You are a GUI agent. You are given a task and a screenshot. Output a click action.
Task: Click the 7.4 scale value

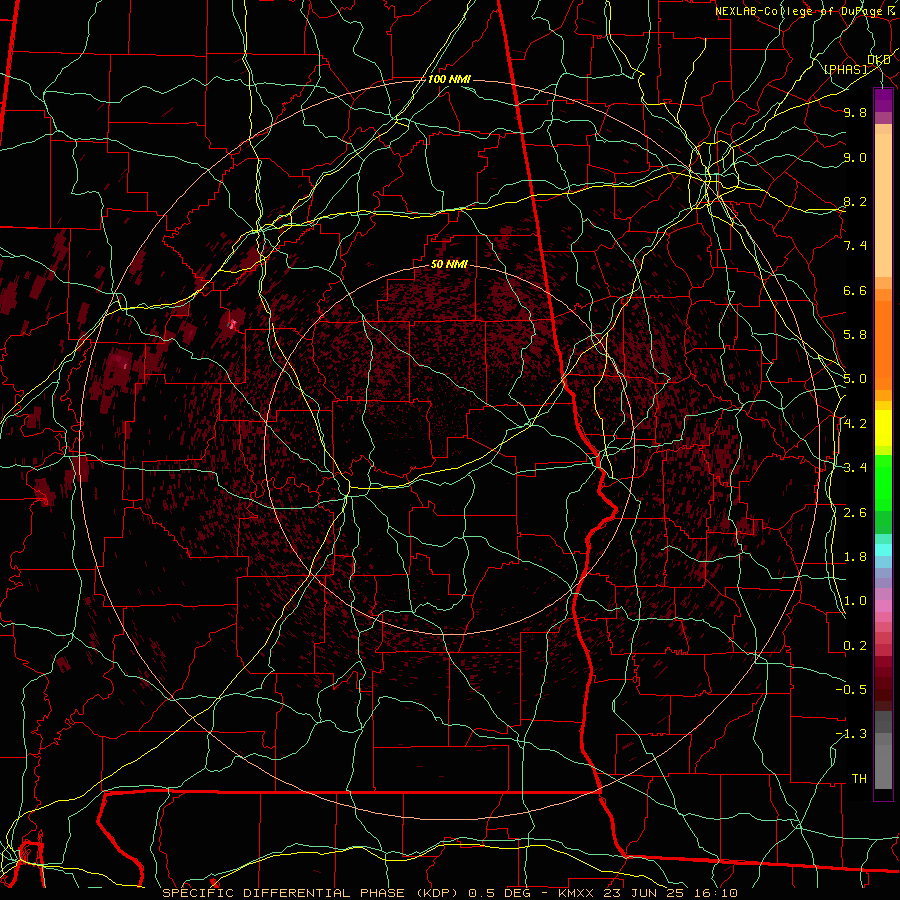pos(855,246)
